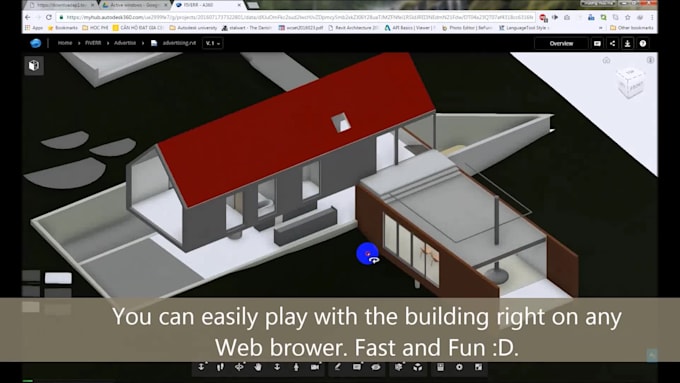680x383 pixels.
Task: Open the HOC PHE bookmark folder
Action: point(95,28)
